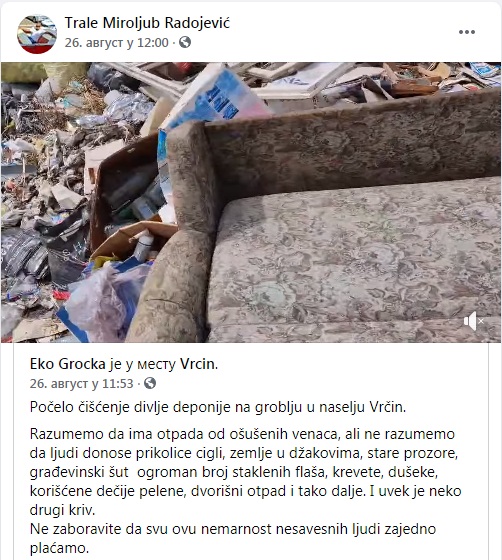Open Trale Miroljub Radojević's profile picture
The height and width of the screenshot is (560, 502).
tap(37, 34)
